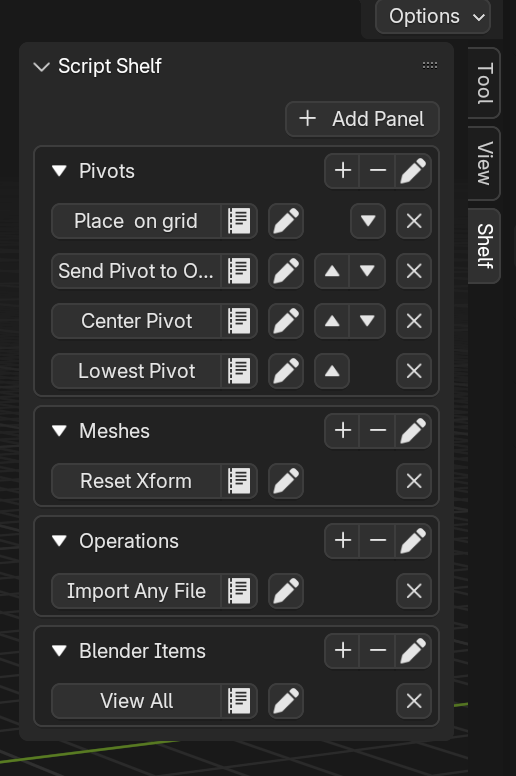Open script text for Place on grid

click(239, 221)
